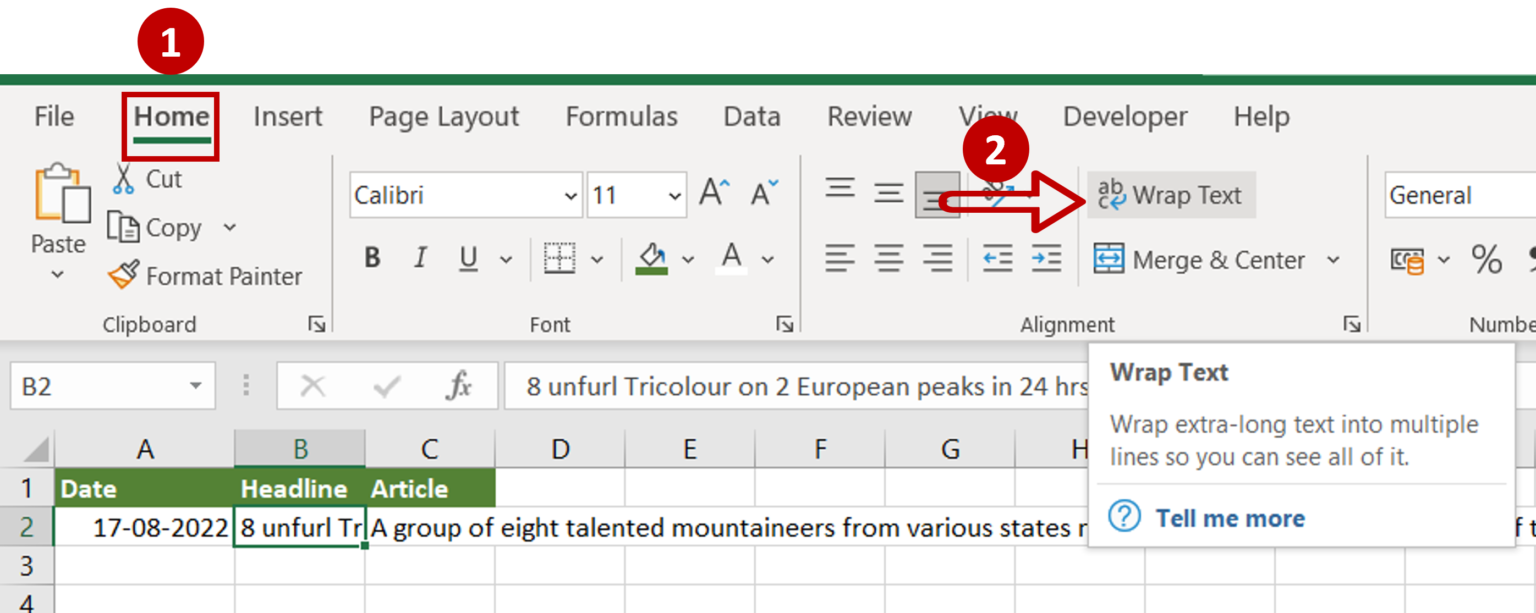Screen dimensions: 1536x613
Task: Apply percent number format
Action: tap(1486, 259)
